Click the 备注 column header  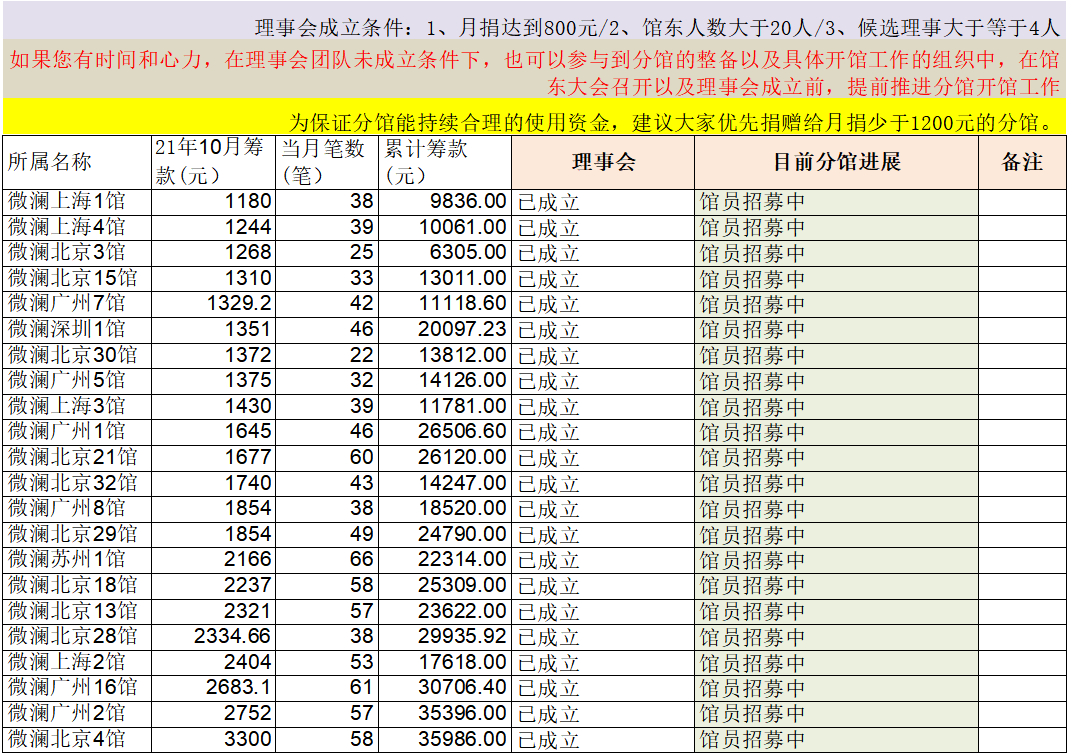click(x=1022, y=162)
